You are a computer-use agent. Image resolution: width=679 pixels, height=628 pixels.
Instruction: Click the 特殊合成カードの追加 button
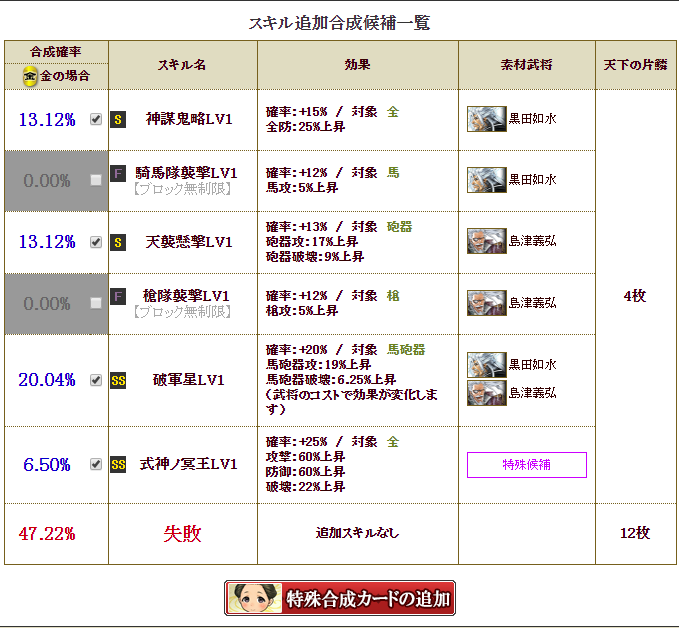(x=340, y=598)
